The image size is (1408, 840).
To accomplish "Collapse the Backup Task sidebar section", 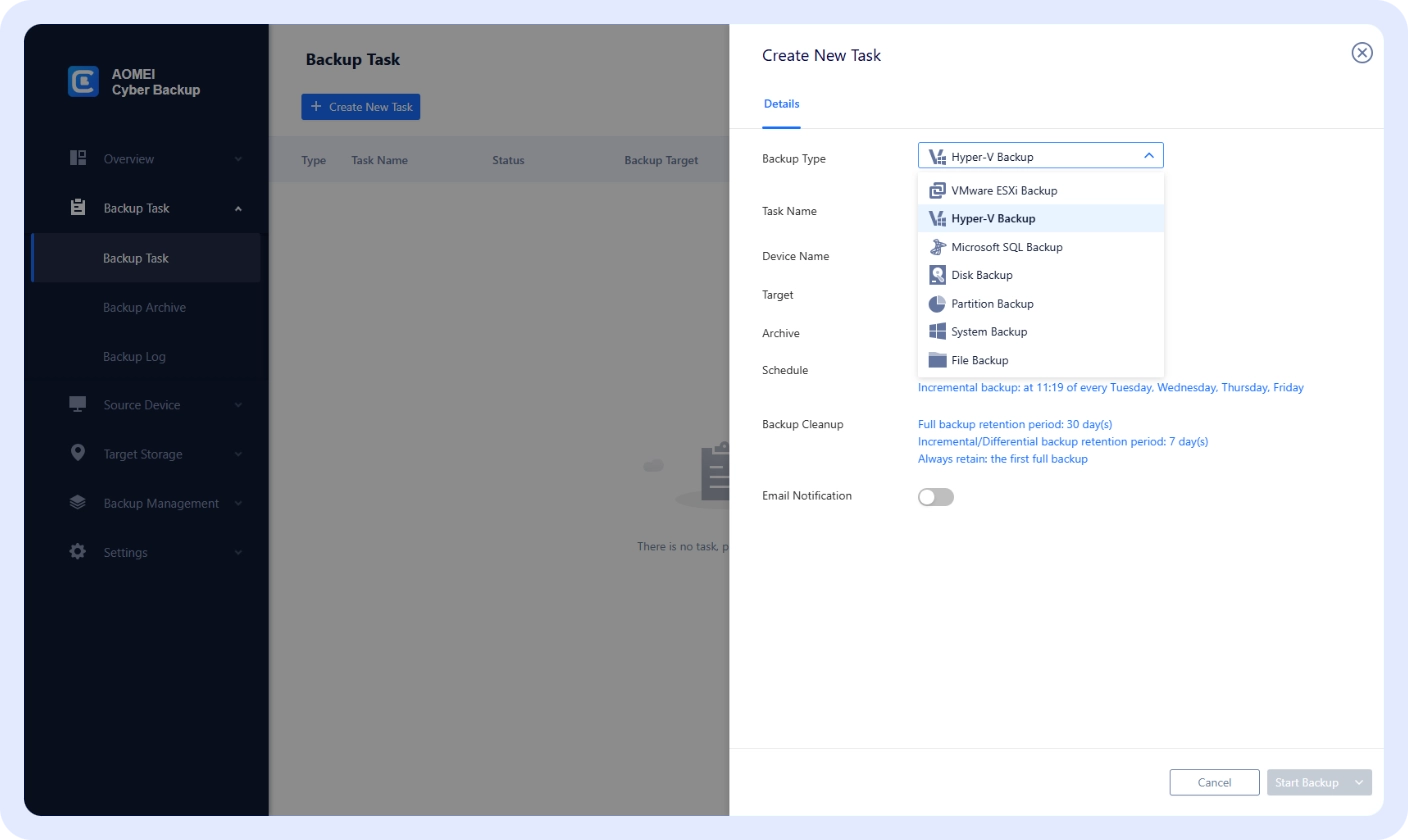I will click(238, 209).
